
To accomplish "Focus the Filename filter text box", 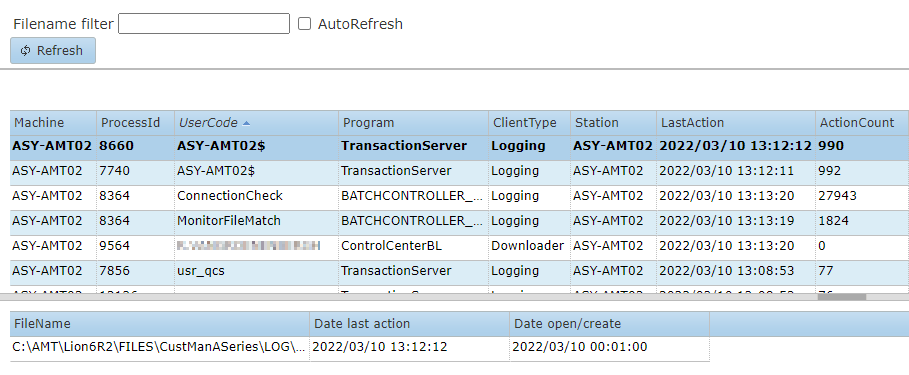I will [203, 24].
